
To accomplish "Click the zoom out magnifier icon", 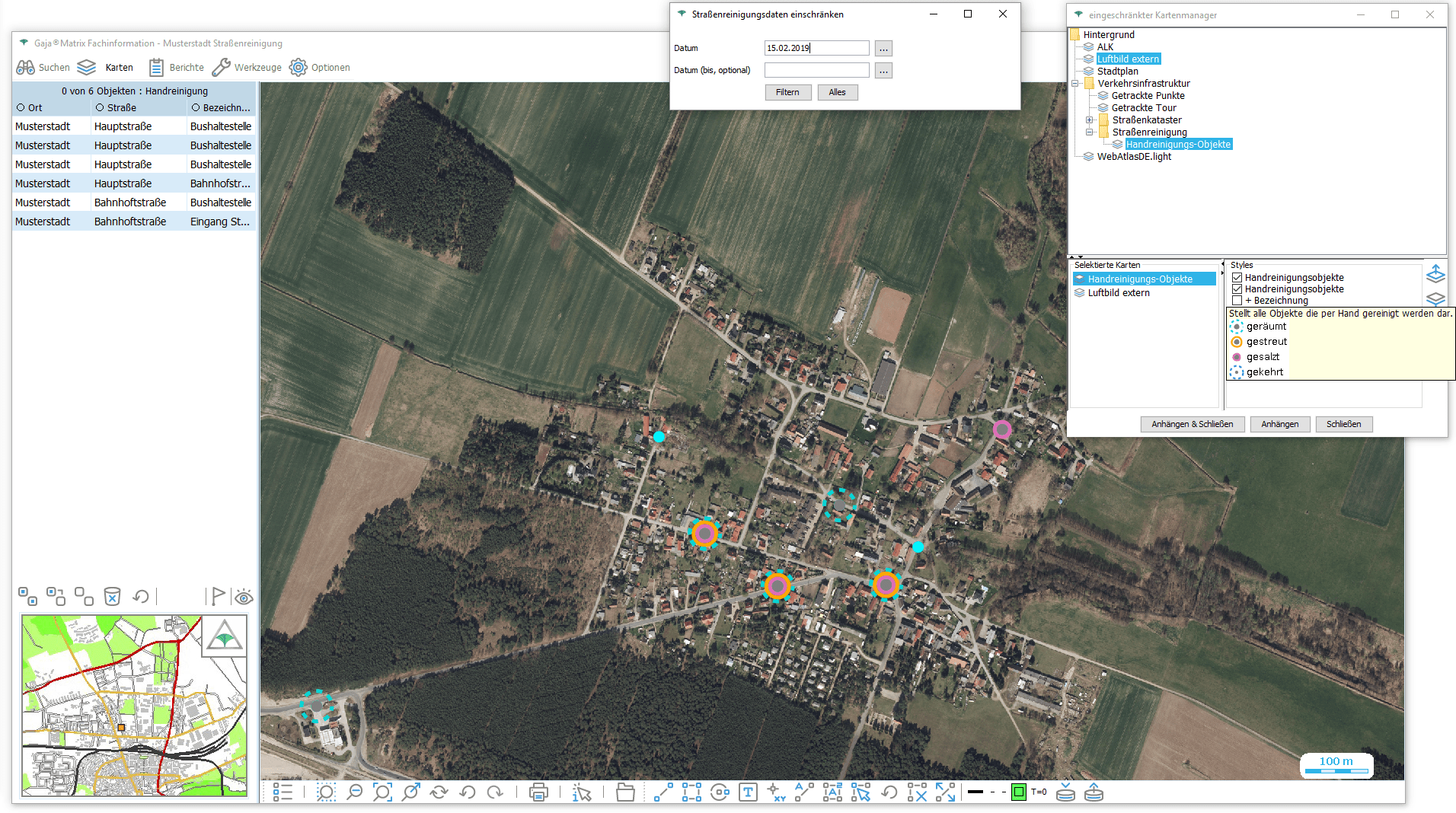I will [x=354, y=792].
